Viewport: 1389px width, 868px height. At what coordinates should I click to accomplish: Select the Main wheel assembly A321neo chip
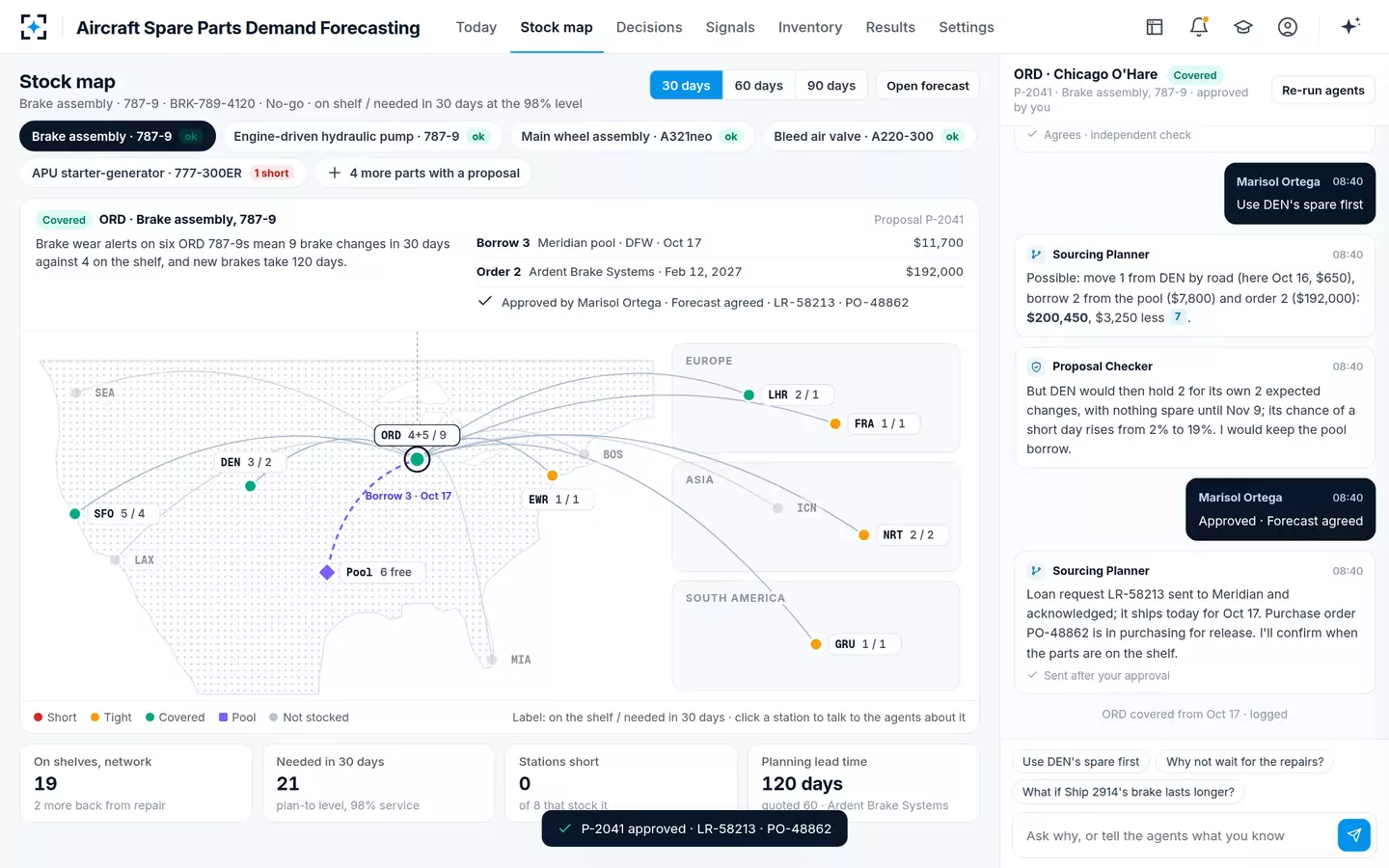pos(632,137)
